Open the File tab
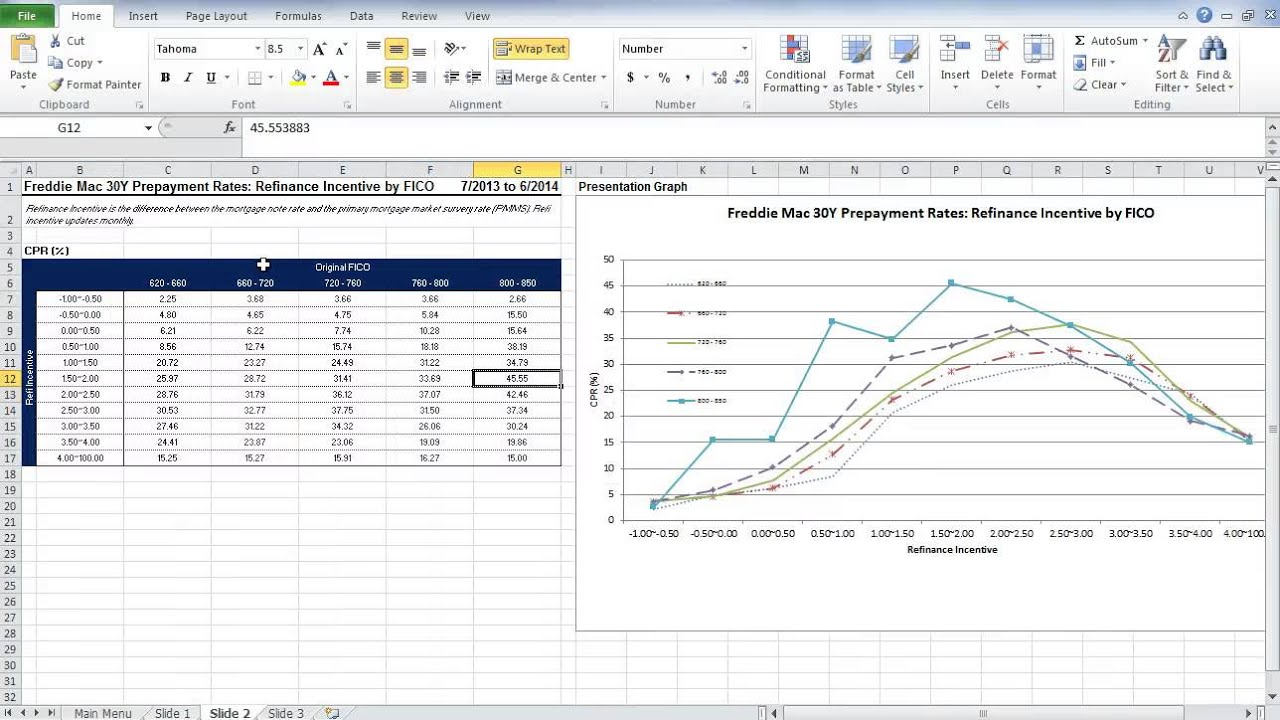The width and height of the screenshot is (1280, 720). (27, 16)
